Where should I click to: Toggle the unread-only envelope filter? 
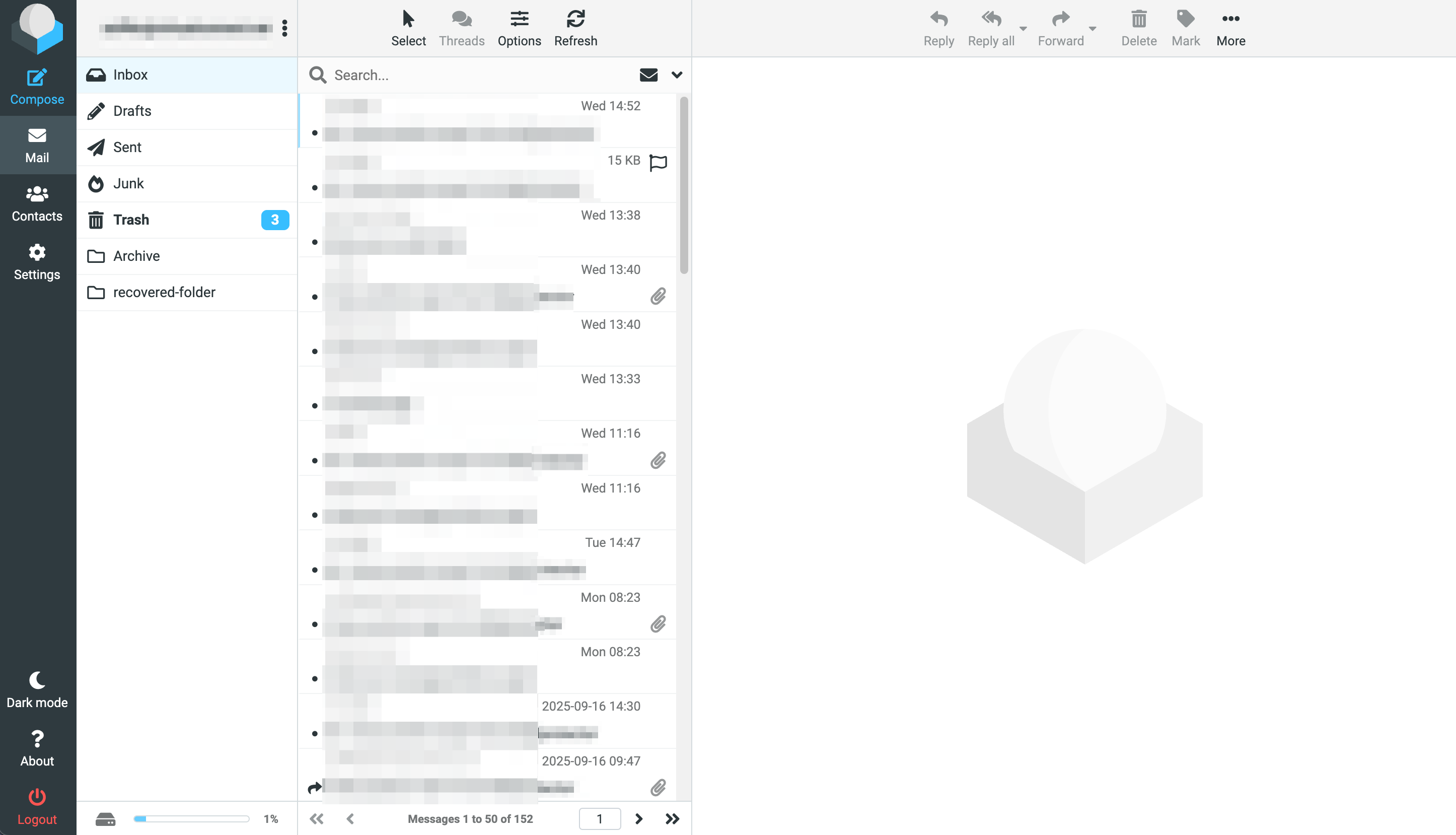click(x=648, y=75)
